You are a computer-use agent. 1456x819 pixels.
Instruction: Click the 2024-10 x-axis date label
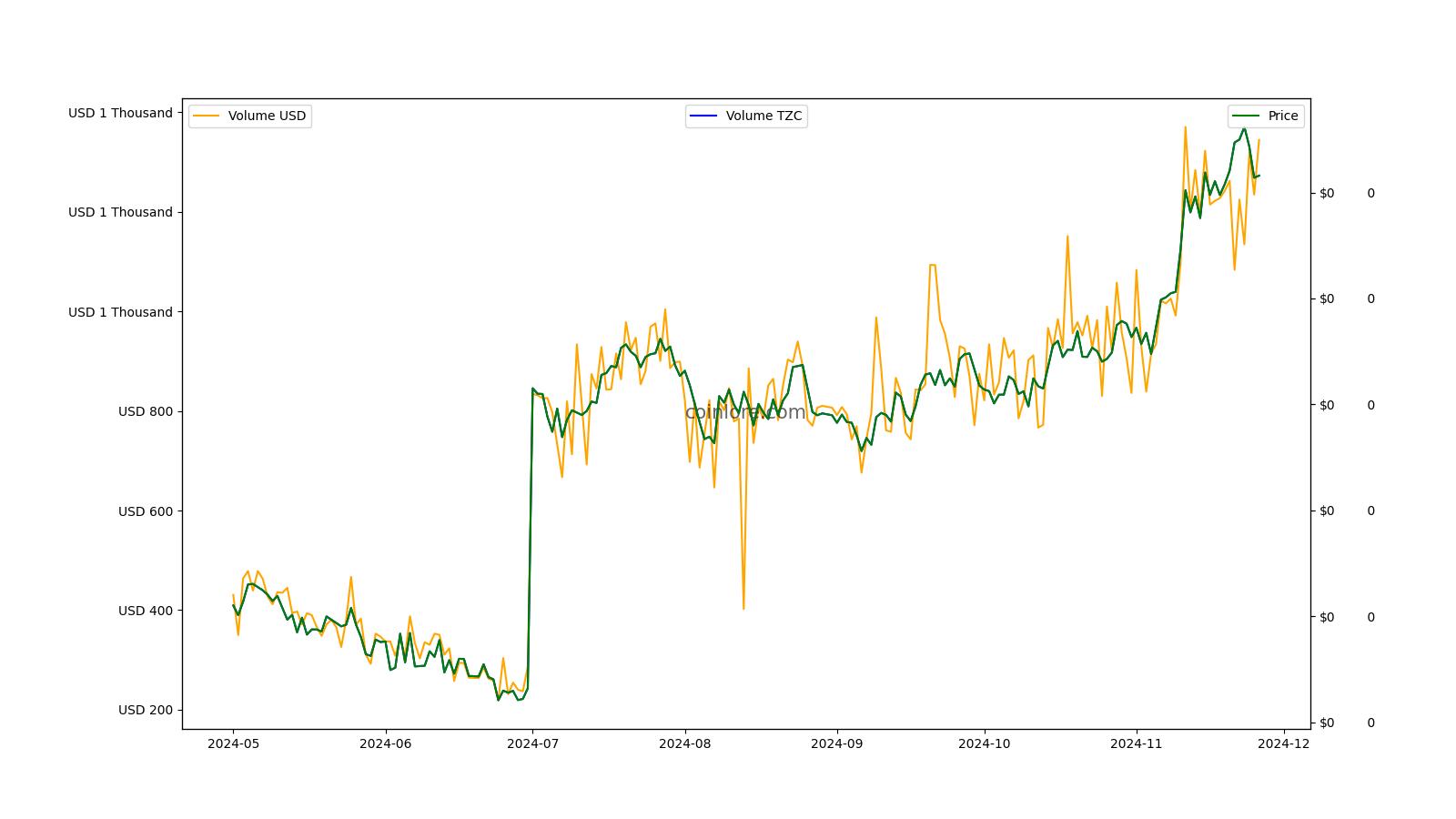[x=984, y=743]
